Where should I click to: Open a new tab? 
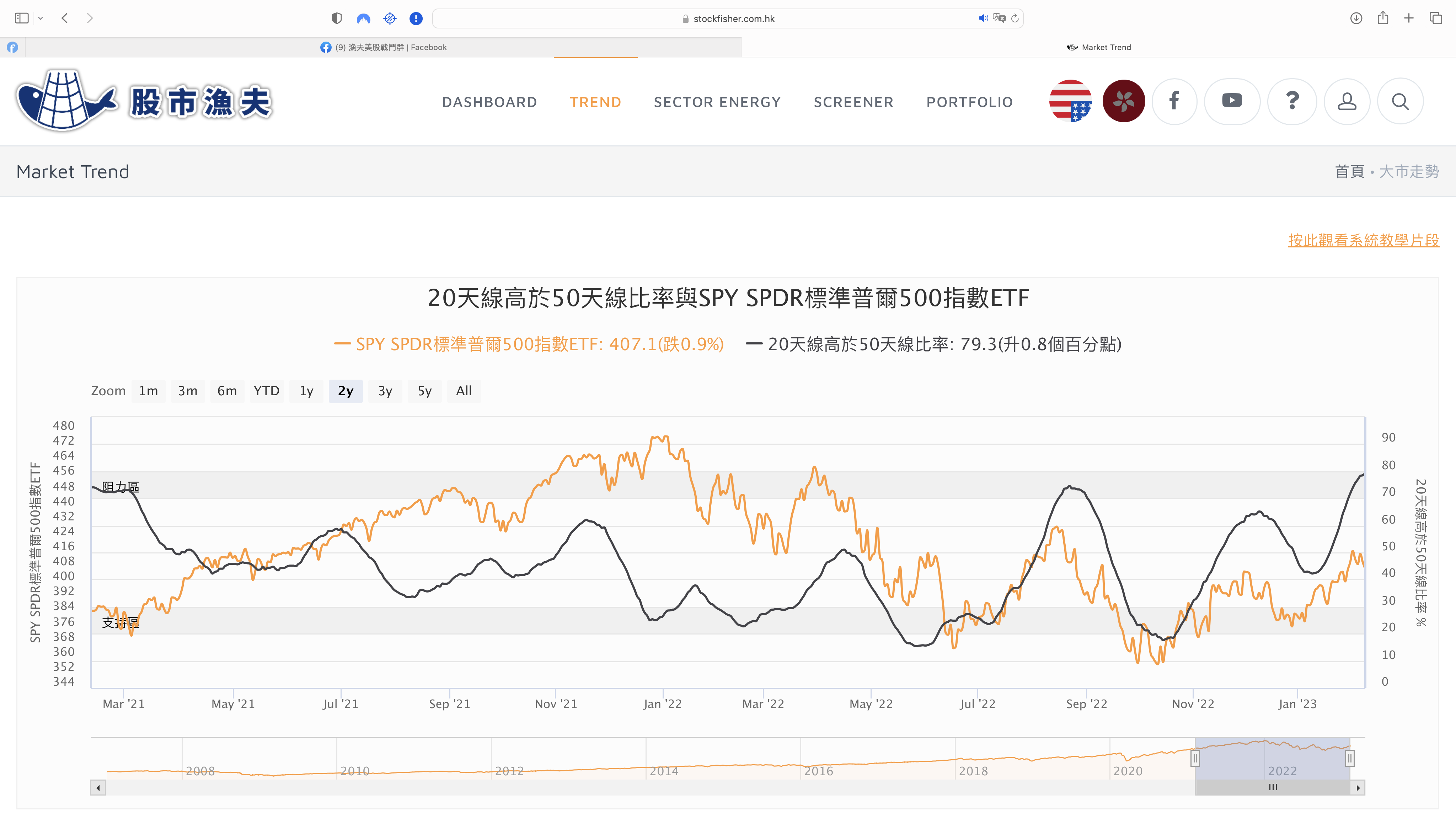(x=1409, y=18)
